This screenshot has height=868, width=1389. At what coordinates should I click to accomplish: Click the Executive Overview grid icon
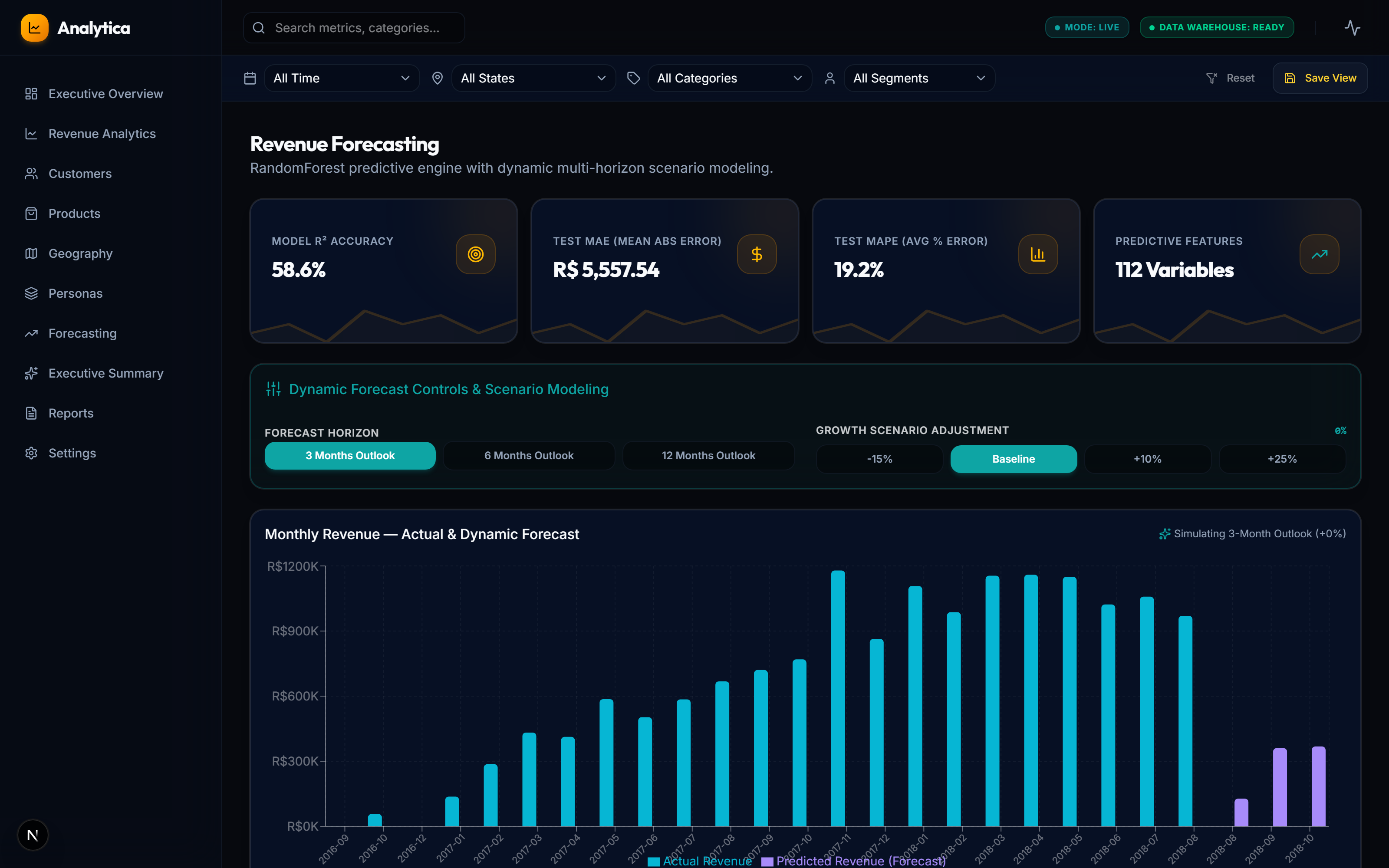pos(31,94)
